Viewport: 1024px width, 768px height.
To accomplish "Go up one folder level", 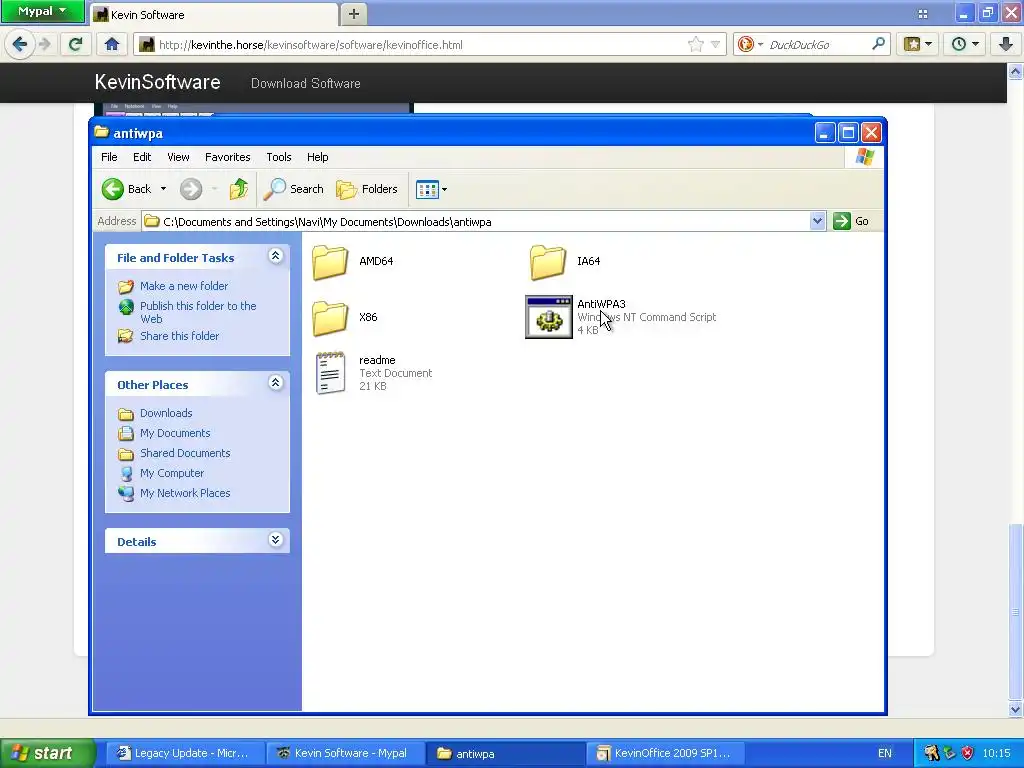I will tap(238, 189).
